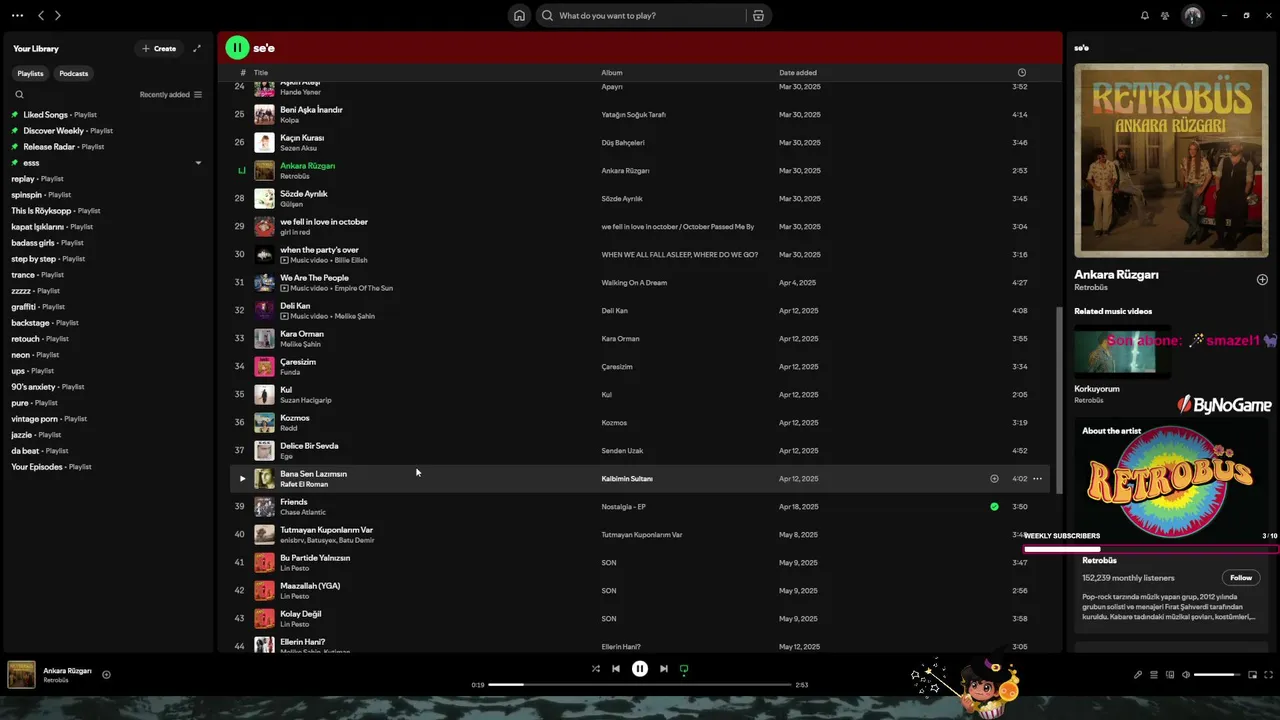
Task: Connect to a device
Action: (1170, 675)
